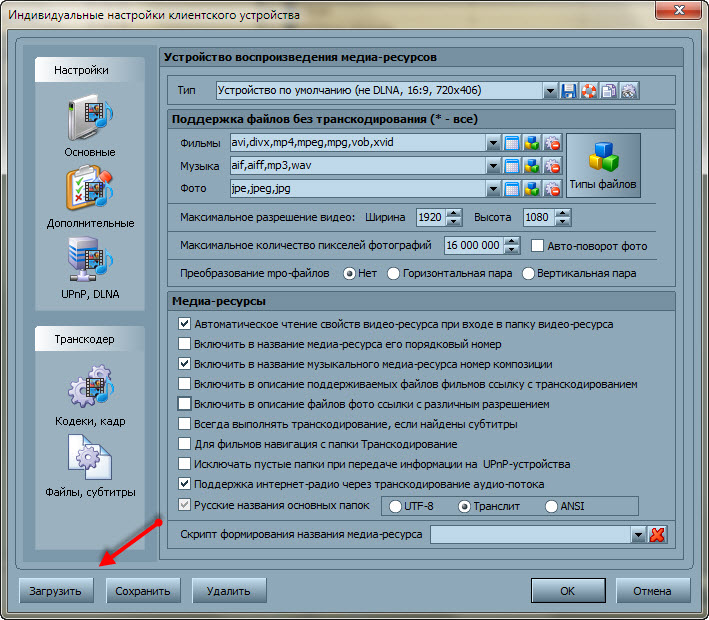Clear the script field with red X icon
Image resolution: width=709 pixels, height=620 pixels.
click(x=657, y=535)
